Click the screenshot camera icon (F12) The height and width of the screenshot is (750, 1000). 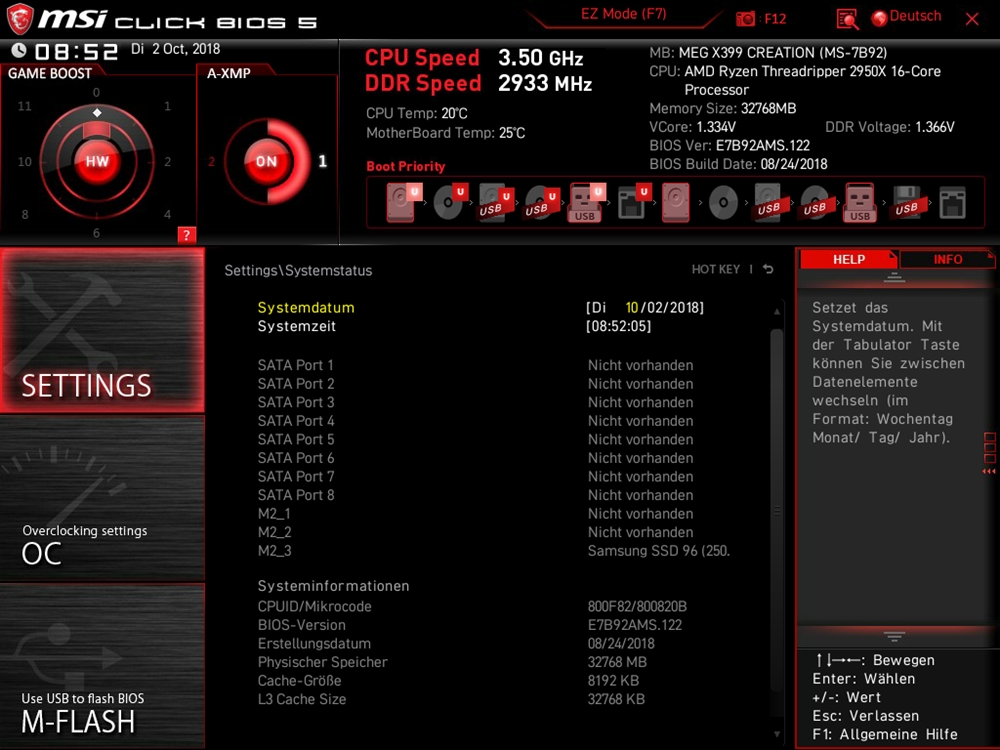coord(745,18)
